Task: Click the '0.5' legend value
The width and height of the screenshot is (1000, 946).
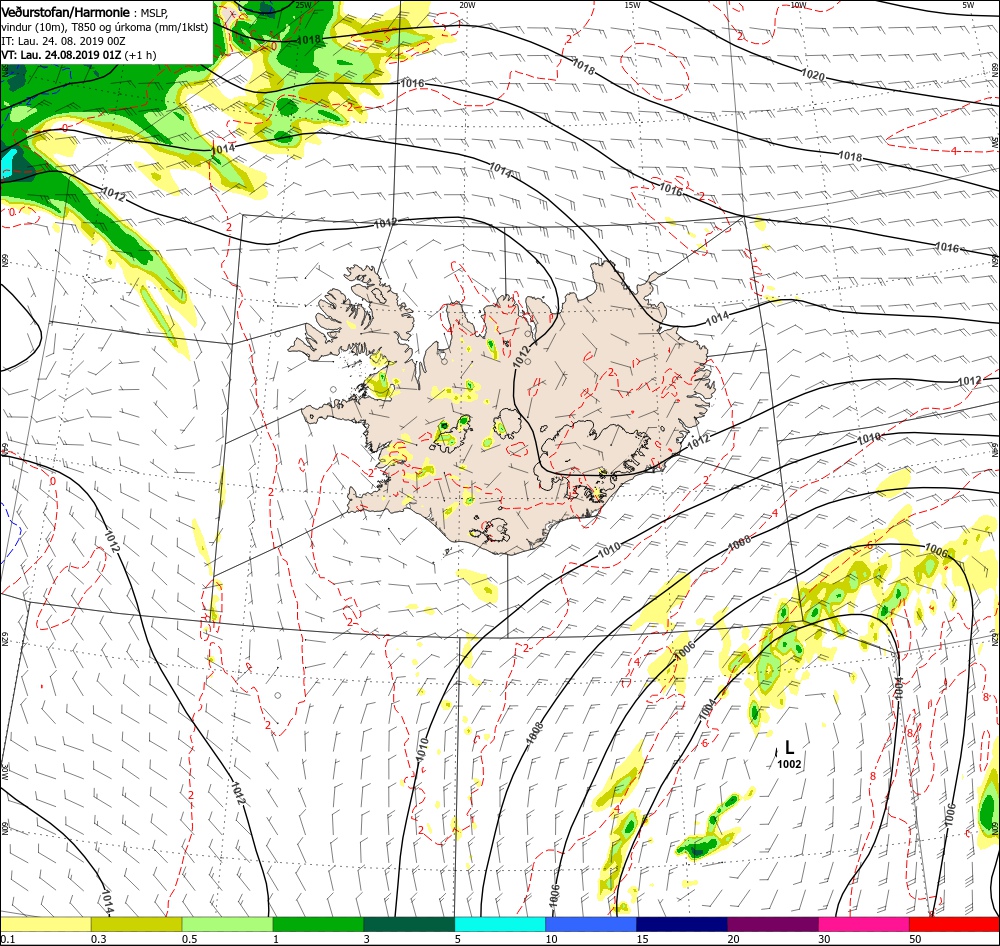Action: pos(189,939)
